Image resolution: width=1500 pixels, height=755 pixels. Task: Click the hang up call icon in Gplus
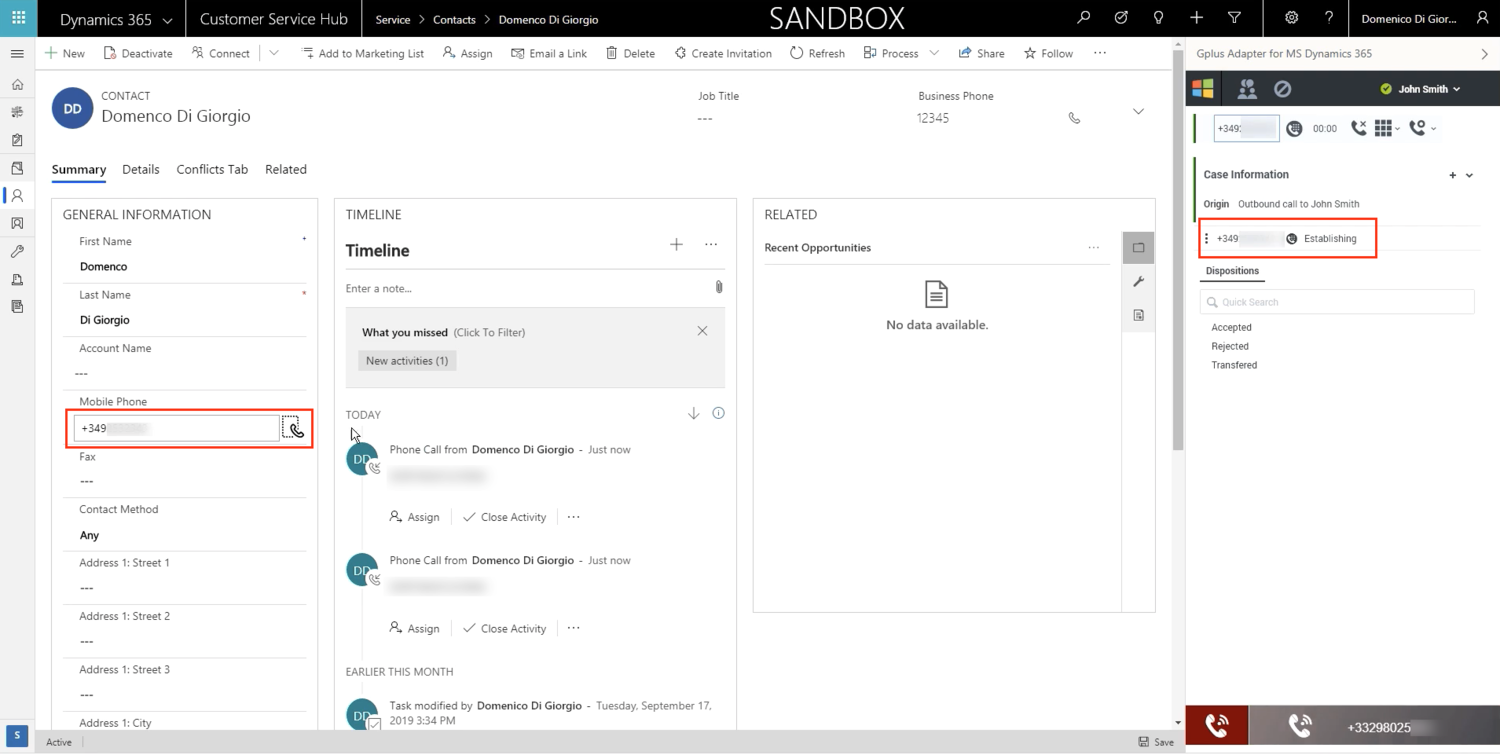coord(1358,128)
